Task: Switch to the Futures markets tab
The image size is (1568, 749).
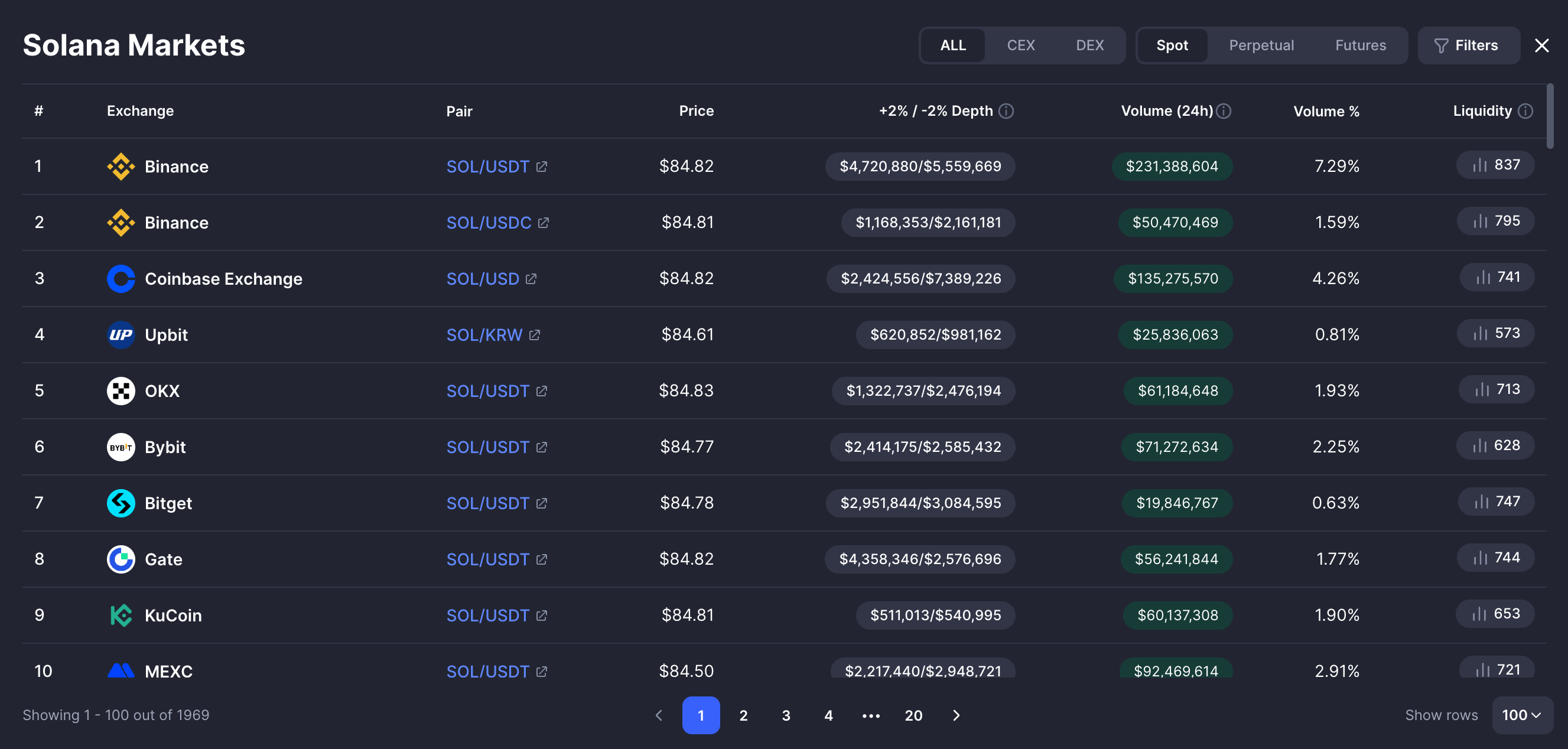Action: tap(1360, 45)
